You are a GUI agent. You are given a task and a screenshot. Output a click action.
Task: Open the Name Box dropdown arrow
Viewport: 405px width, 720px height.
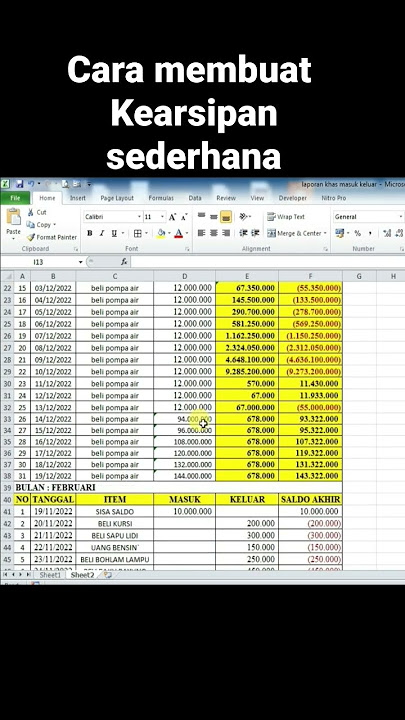(80, 262)
